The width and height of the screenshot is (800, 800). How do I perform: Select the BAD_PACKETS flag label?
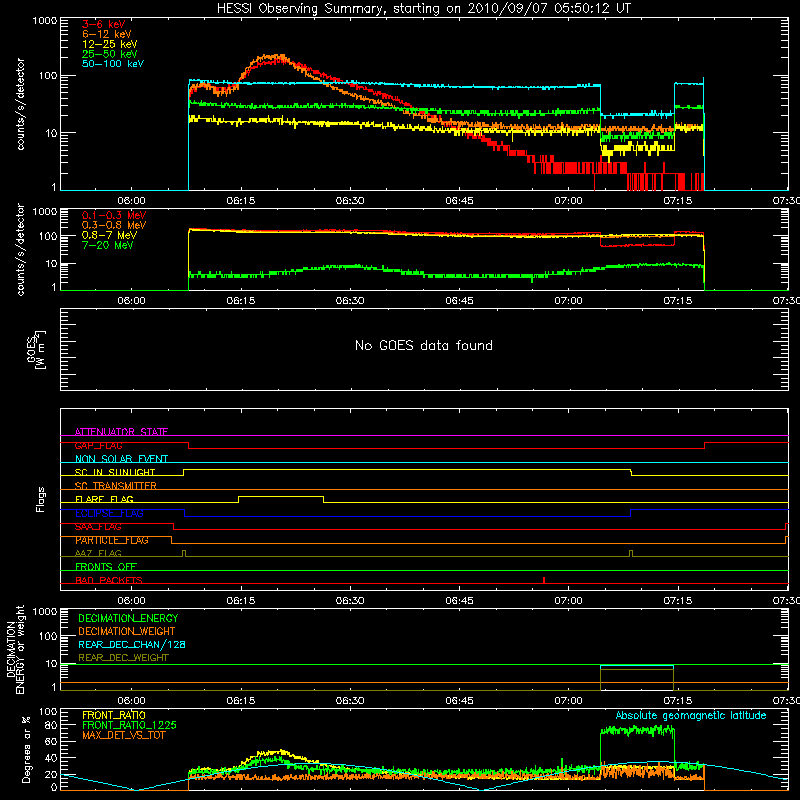click(x=109, y=580)
